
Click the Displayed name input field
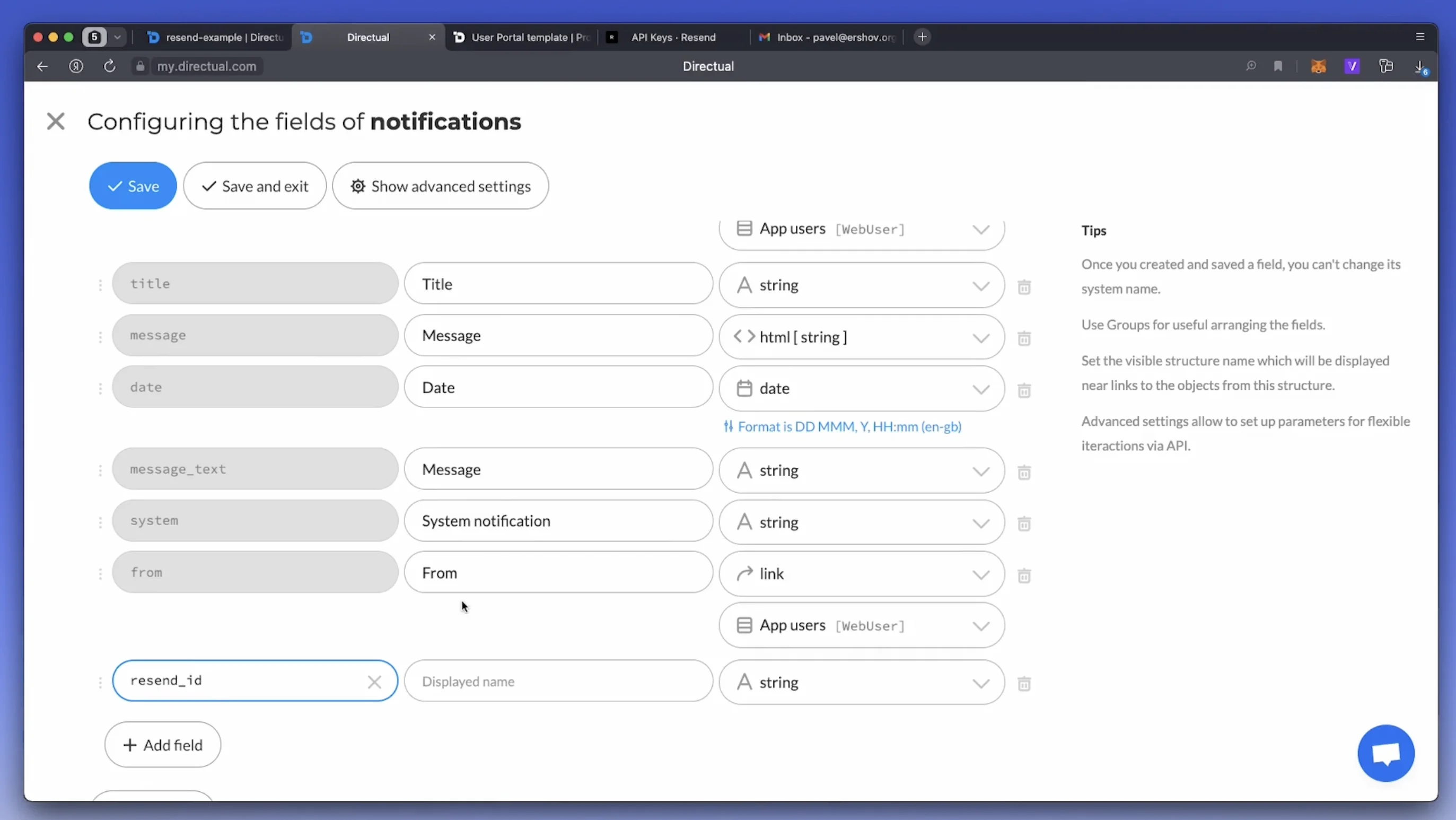(x=558, y=681)
